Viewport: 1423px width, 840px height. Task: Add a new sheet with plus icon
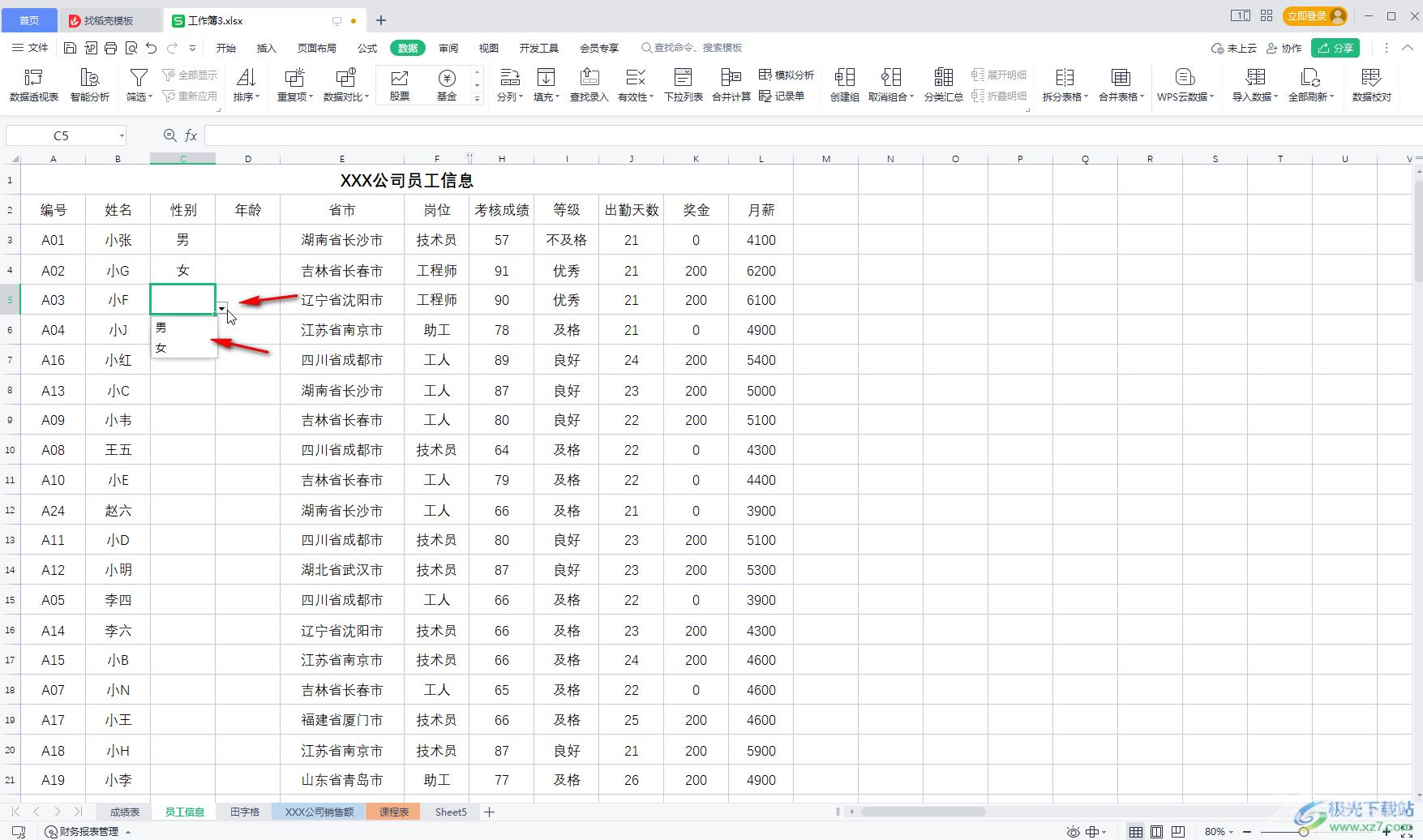489,812
